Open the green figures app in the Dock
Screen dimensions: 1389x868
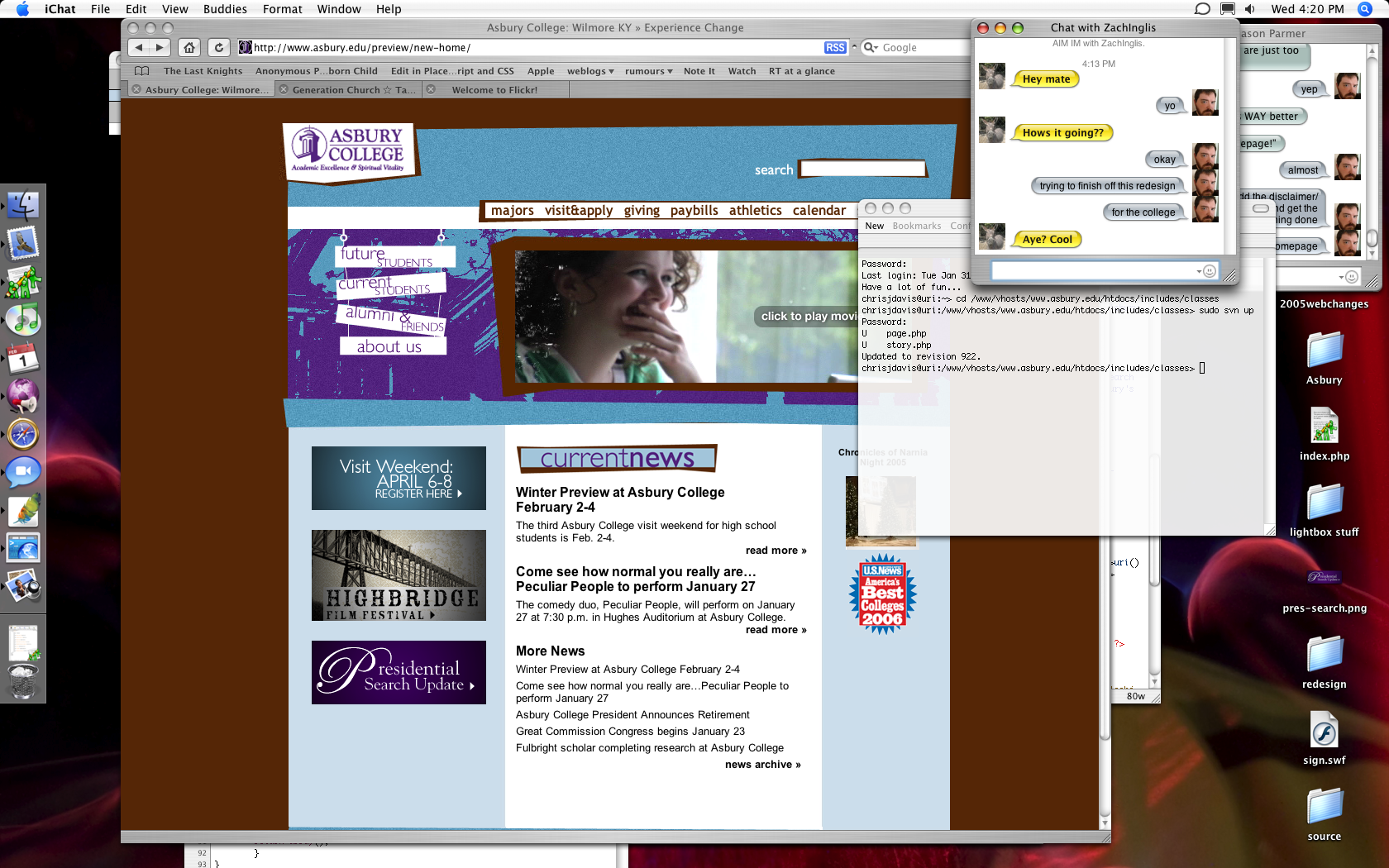click(x=23, y=282)
